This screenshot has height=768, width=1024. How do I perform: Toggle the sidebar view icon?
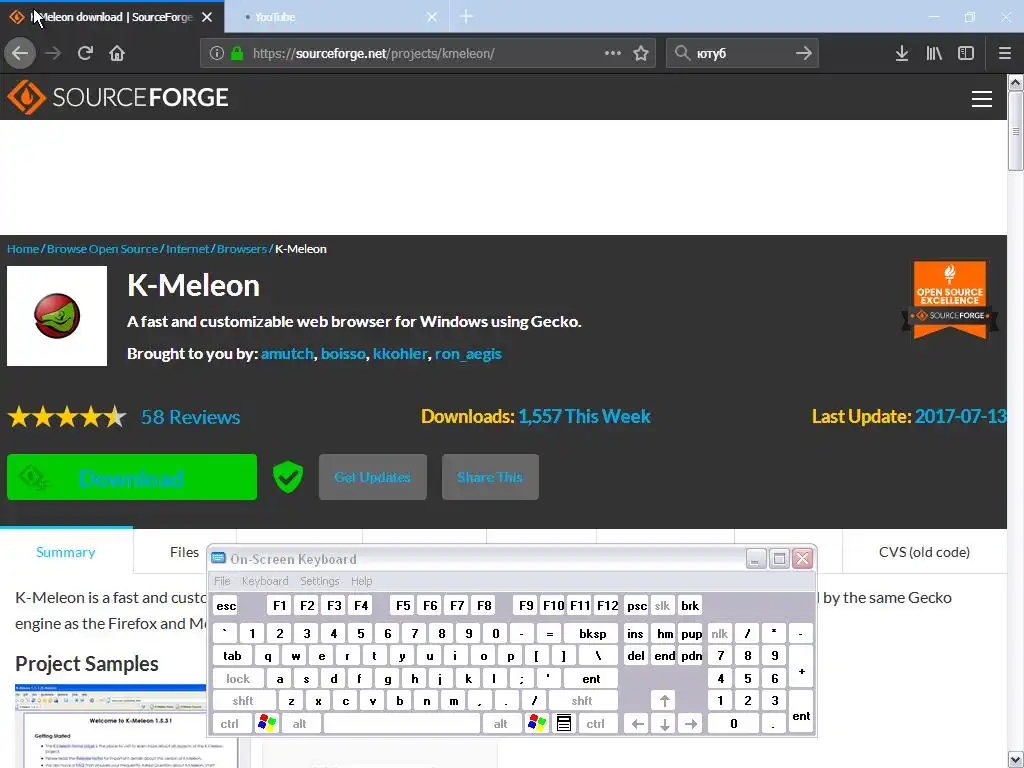(966, 53)
